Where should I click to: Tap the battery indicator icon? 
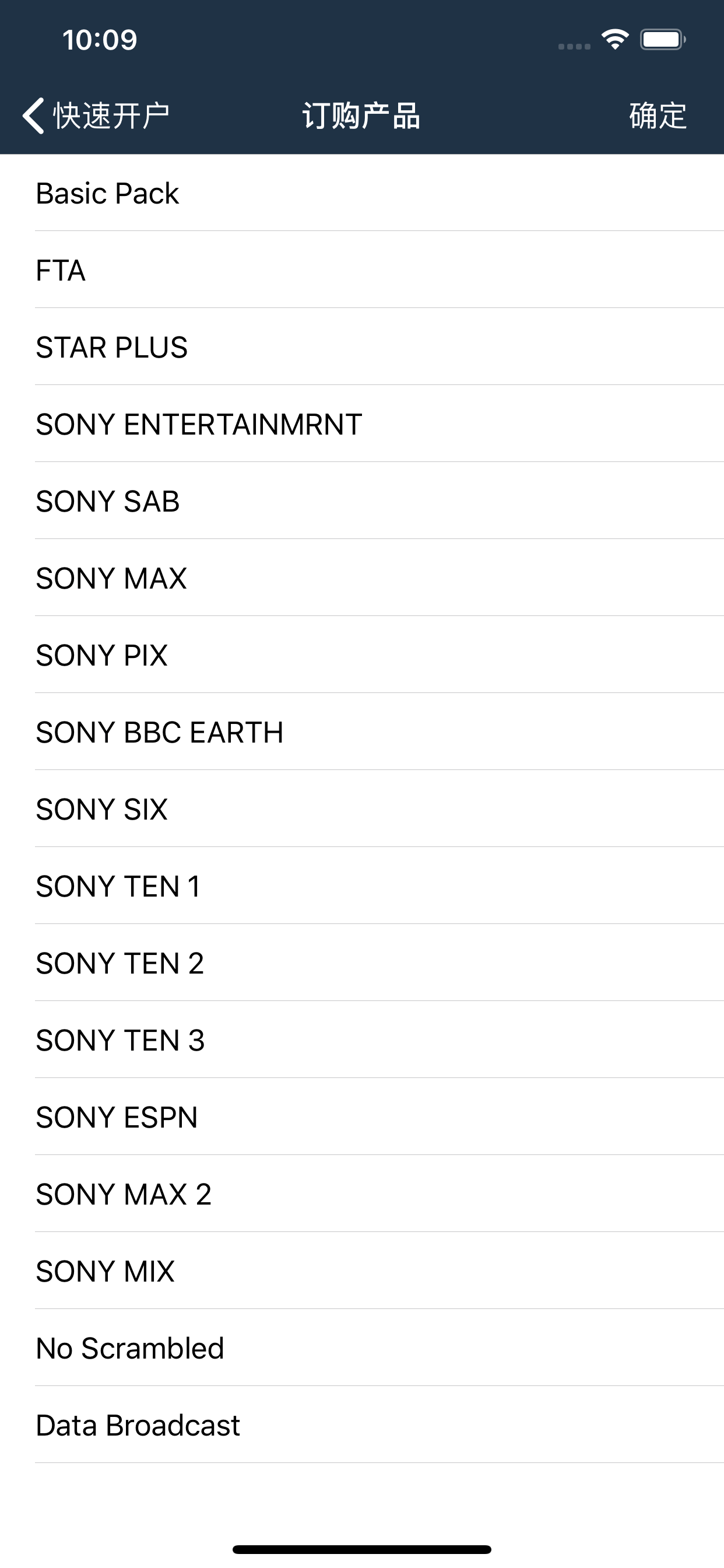[x=663, y=40]
